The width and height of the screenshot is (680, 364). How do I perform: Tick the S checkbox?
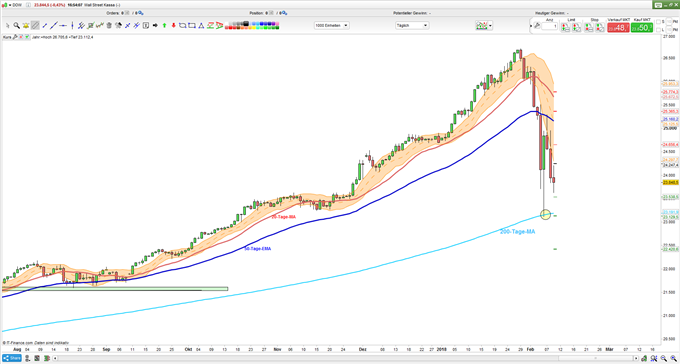(x=658, y=22)
